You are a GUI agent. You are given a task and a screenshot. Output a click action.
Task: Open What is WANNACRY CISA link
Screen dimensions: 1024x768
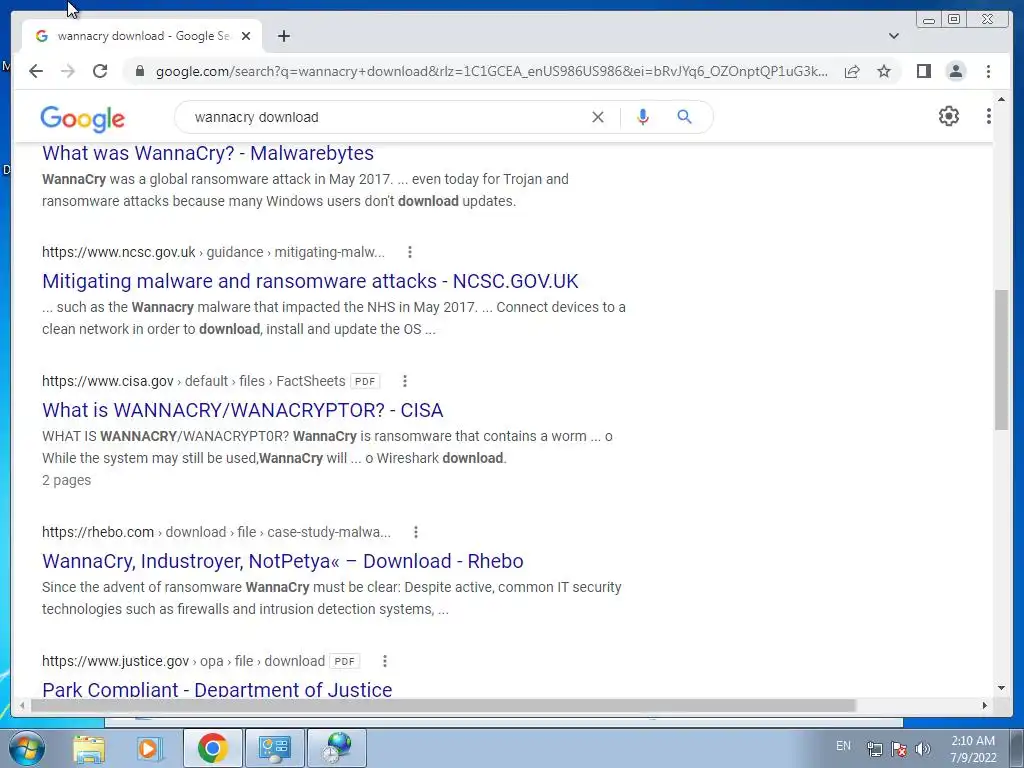[x=242, y=410]
